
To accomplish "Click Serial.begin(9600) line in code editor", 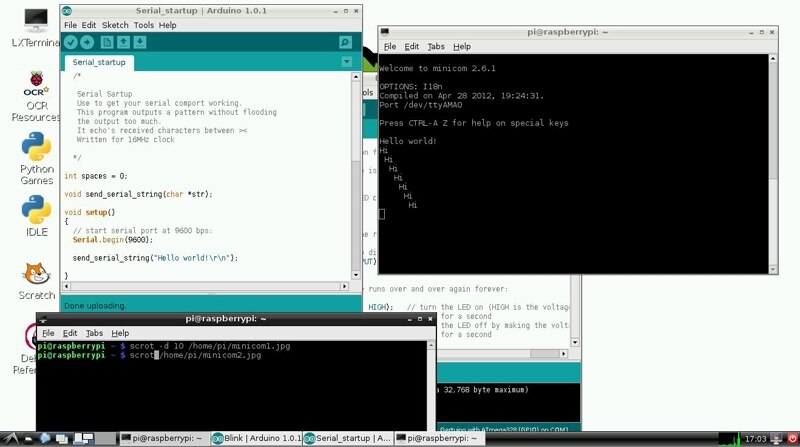I will click(113, 240).
